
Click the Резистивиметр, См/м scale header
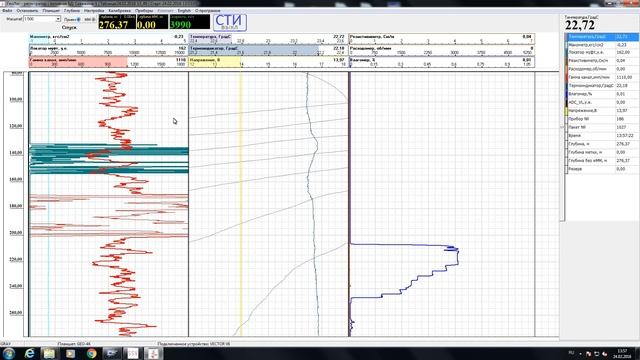click(442, 39)
